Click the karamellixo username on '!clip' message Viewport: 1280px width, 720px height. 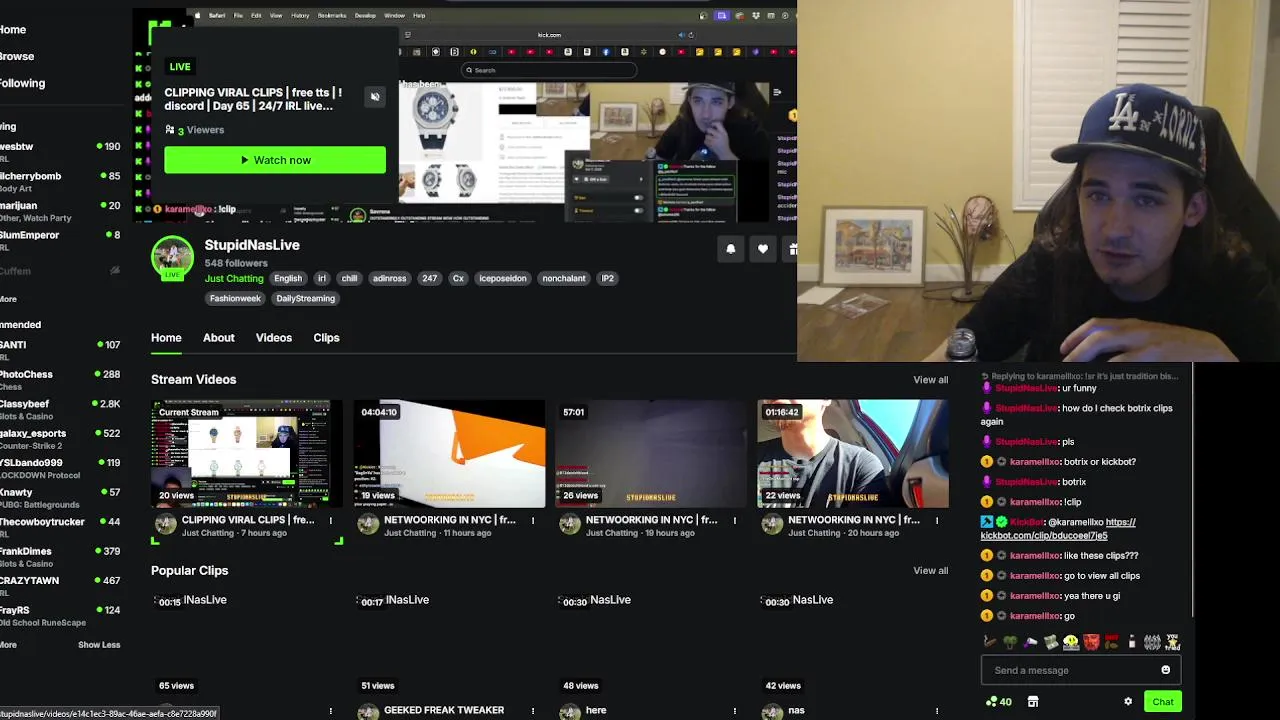click(x=1035, y=502)
